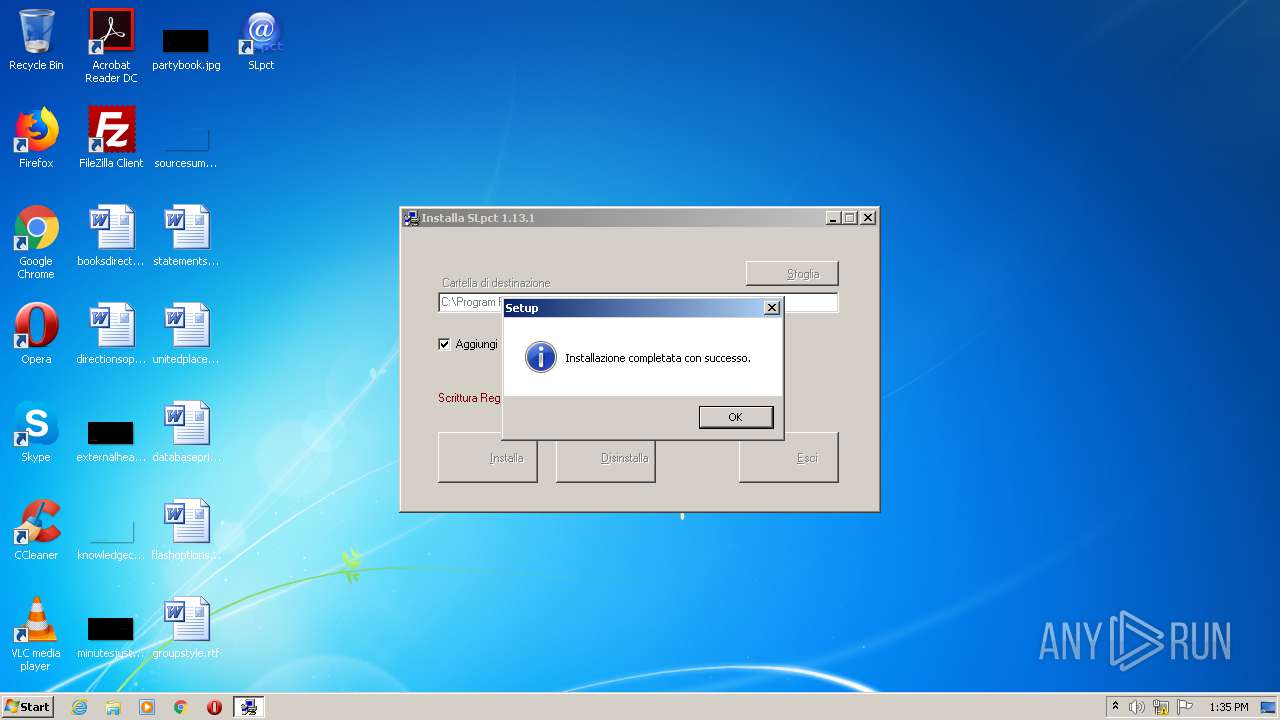
Task: Open the volume control tray icon
Action: [x=1137, y=707]
